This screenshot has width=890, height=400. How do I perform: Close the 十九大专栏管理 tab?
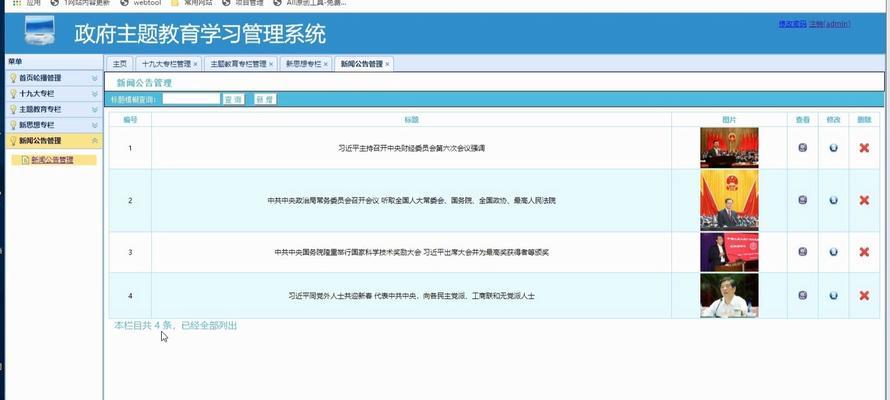195,65
